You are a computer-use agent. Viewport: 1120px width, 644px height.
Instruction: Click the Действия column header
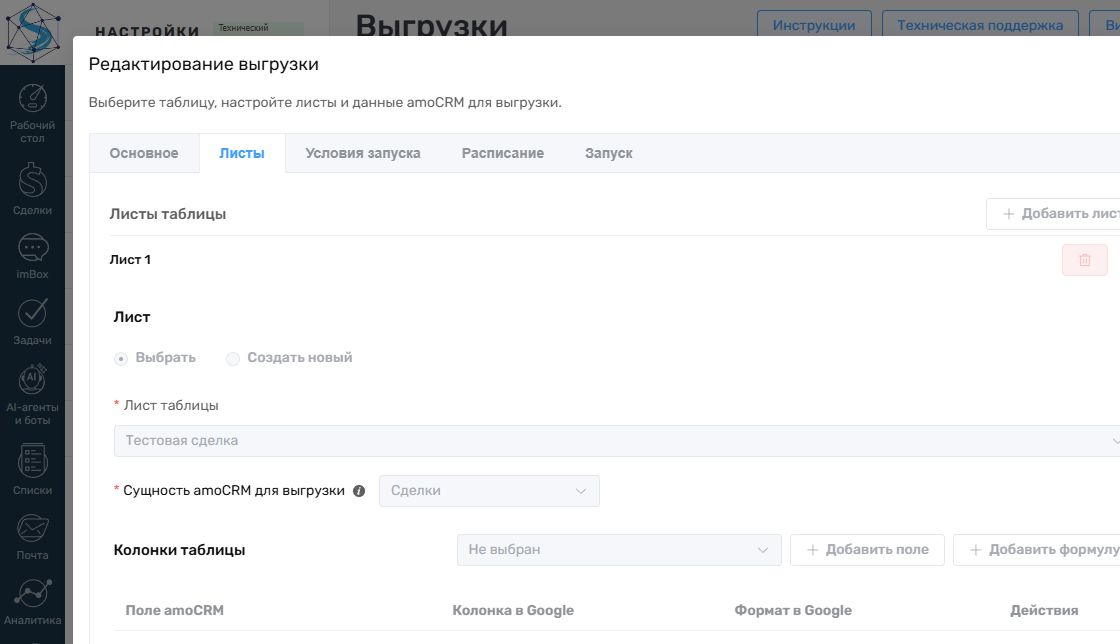(x=1044, y=610)
